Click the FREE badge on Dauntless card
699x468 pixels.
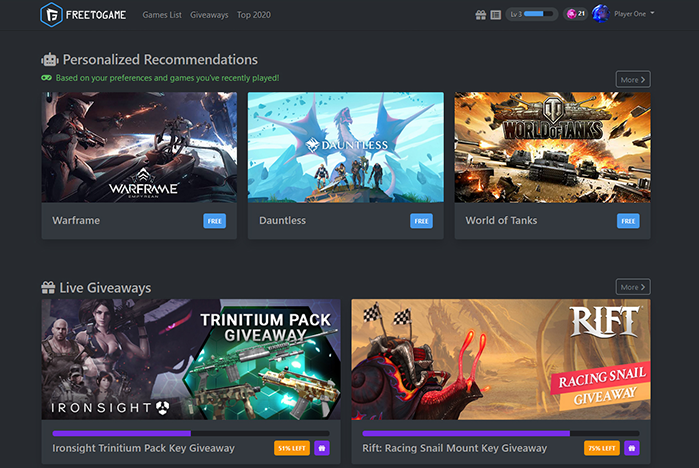[x=421, y=221]
